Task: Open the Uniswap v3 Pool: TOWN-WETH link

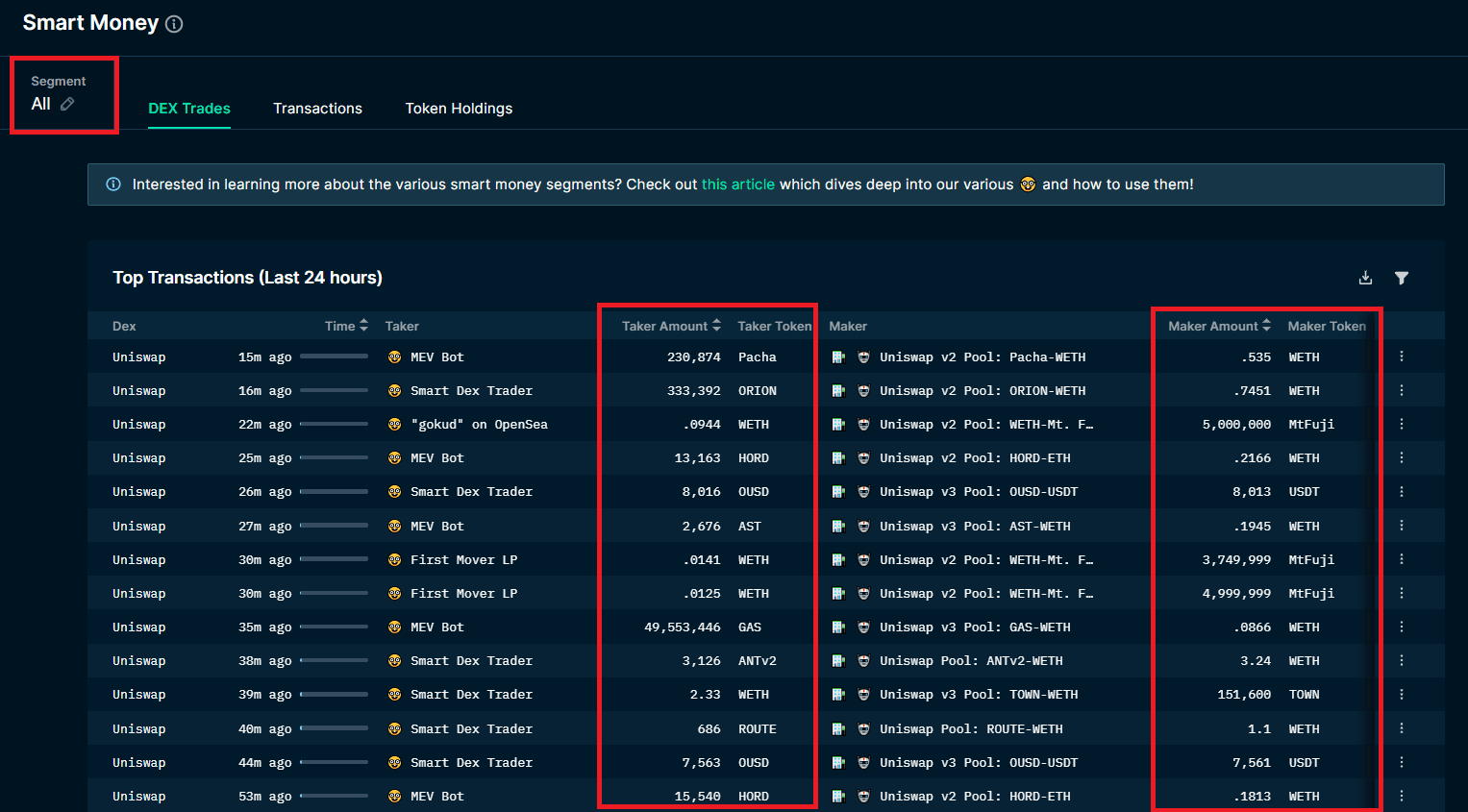Action: [979, 694]
